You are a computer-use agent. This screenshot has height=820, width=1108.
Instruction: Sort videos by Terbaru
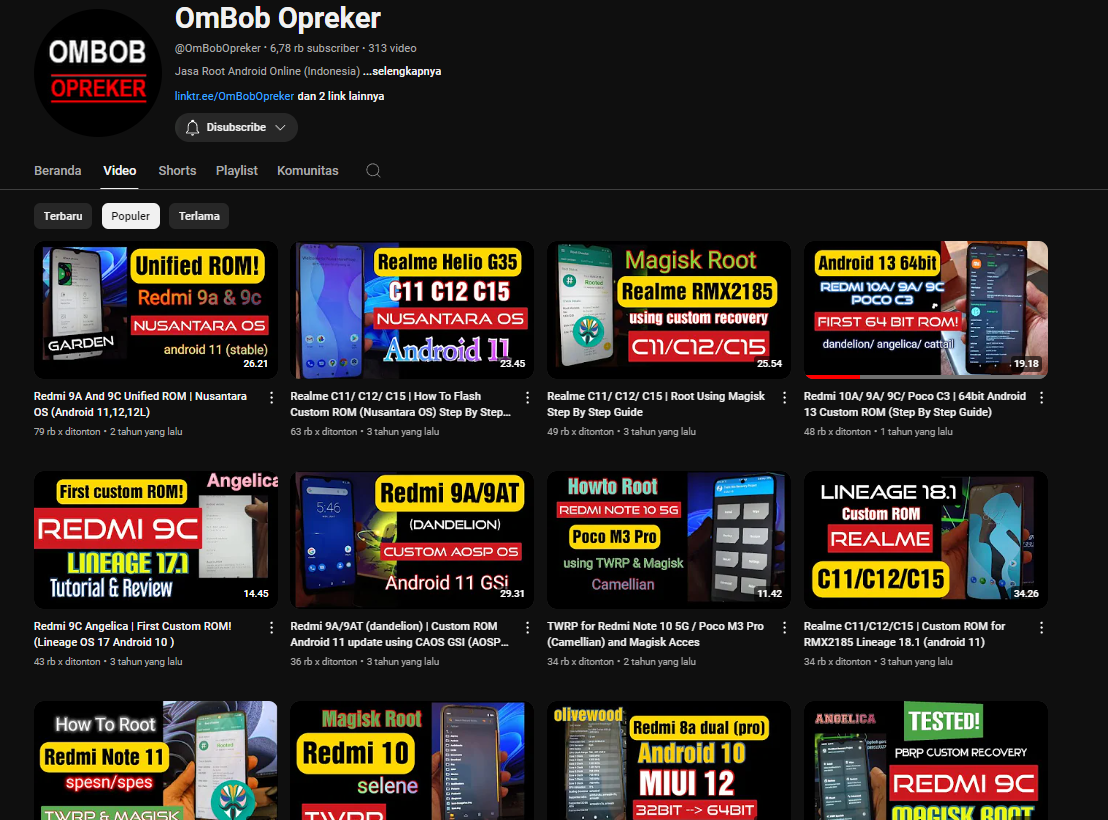pyautogui.click(x=63, y=216)
